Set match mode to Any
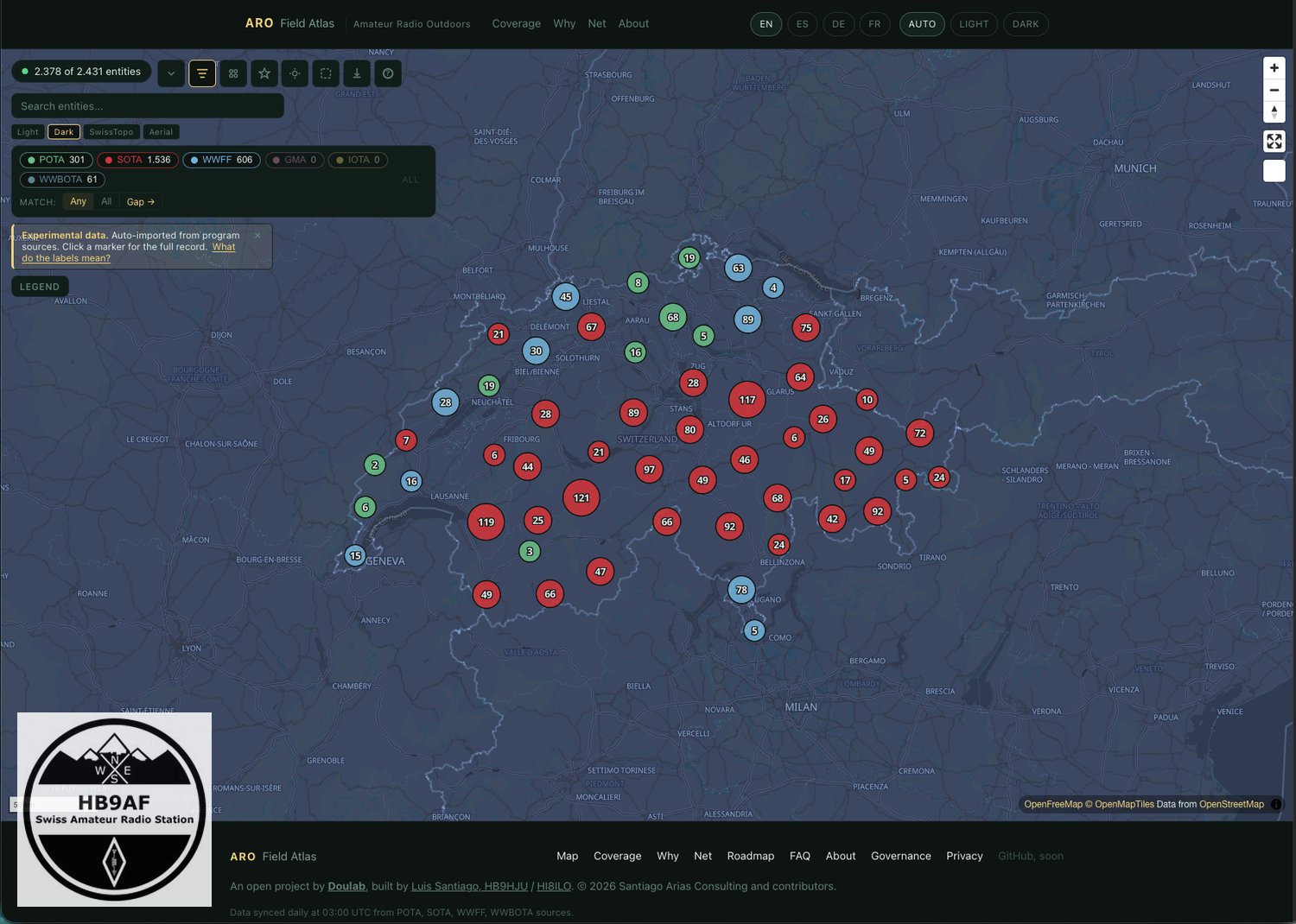The image size is (1296, 924). (x=79, y=201)
